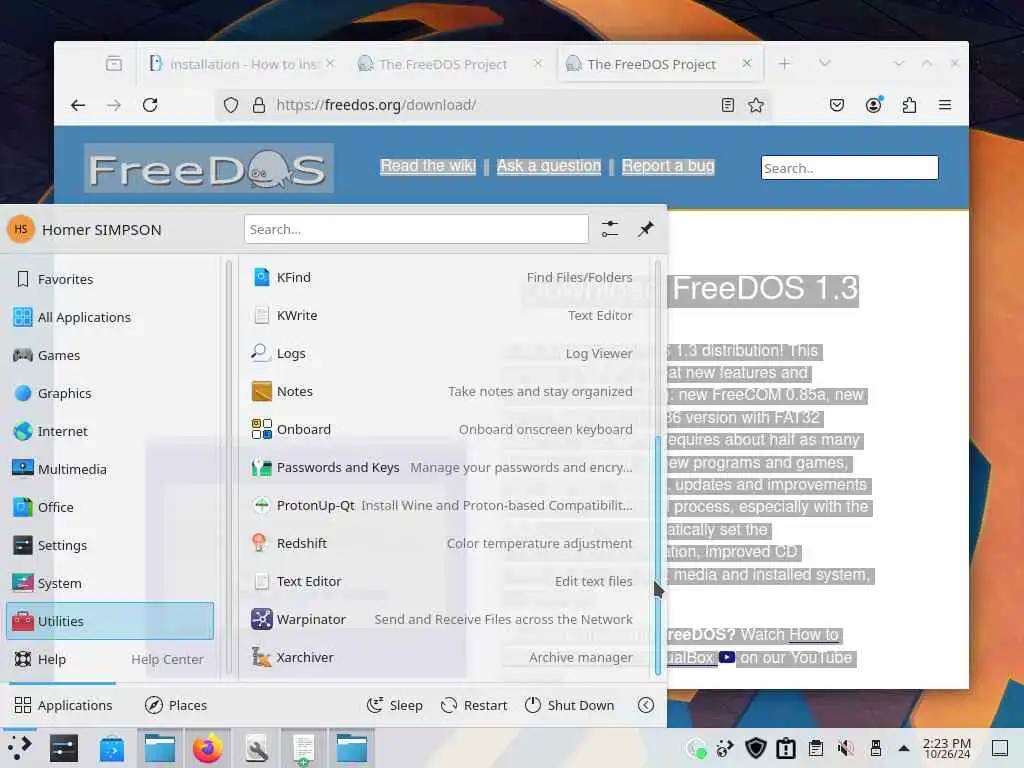The image size is (1024, 768).
Task: Pin the application launcher open
Action: tap(646, 229)
